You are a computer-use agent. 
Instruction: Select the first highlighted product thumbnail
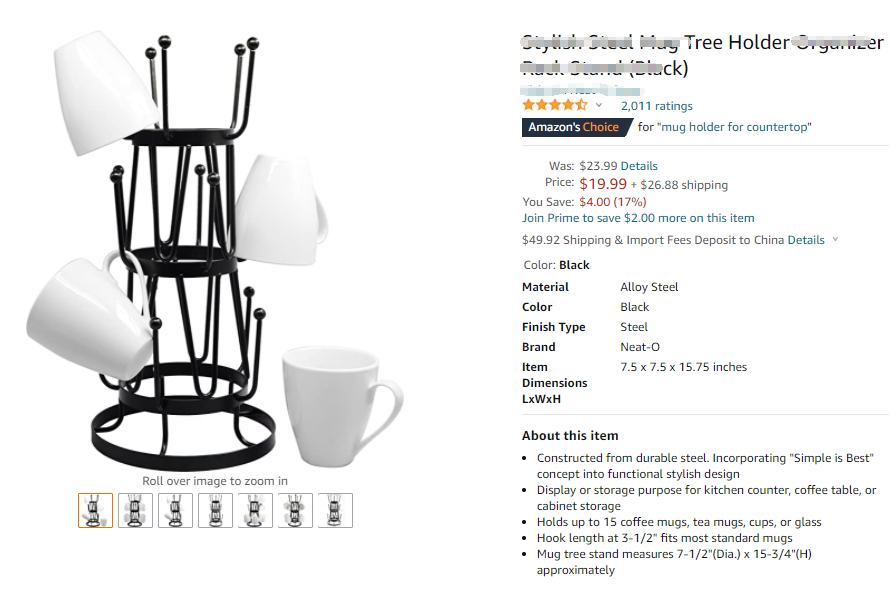(96, 510)
